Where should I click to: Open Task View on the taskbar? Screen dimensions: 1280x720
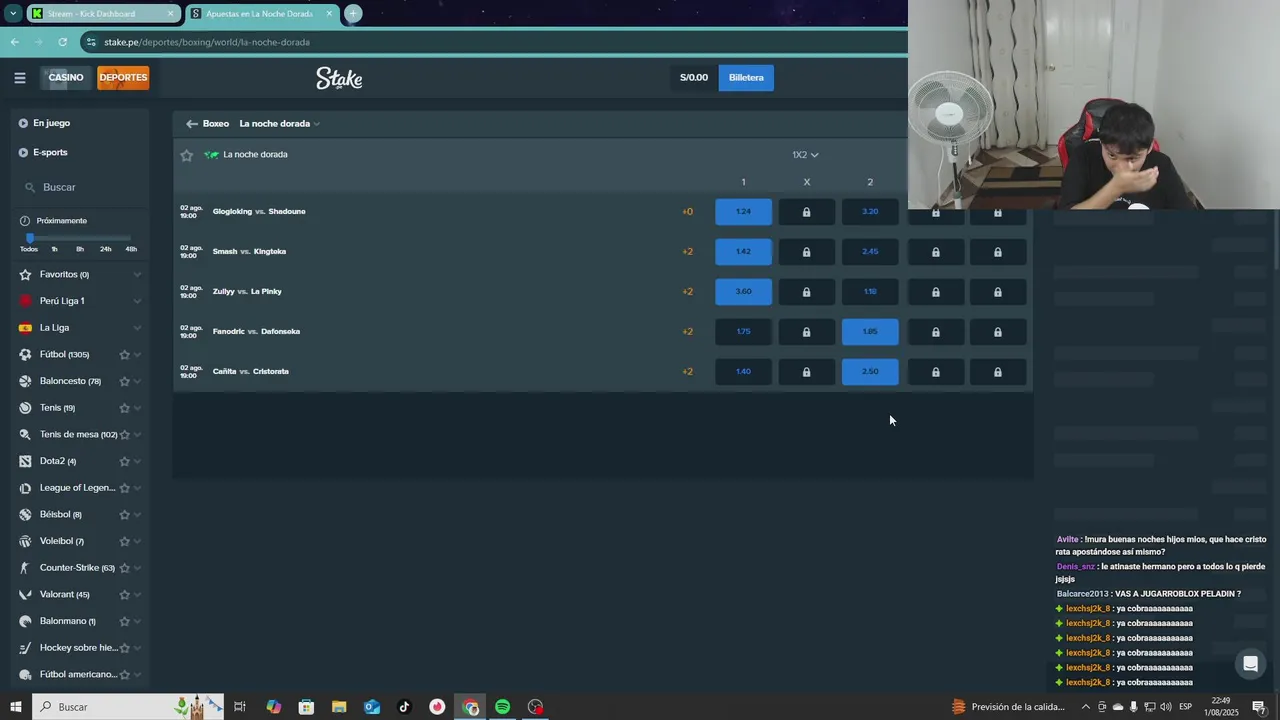tap(240, 707)
